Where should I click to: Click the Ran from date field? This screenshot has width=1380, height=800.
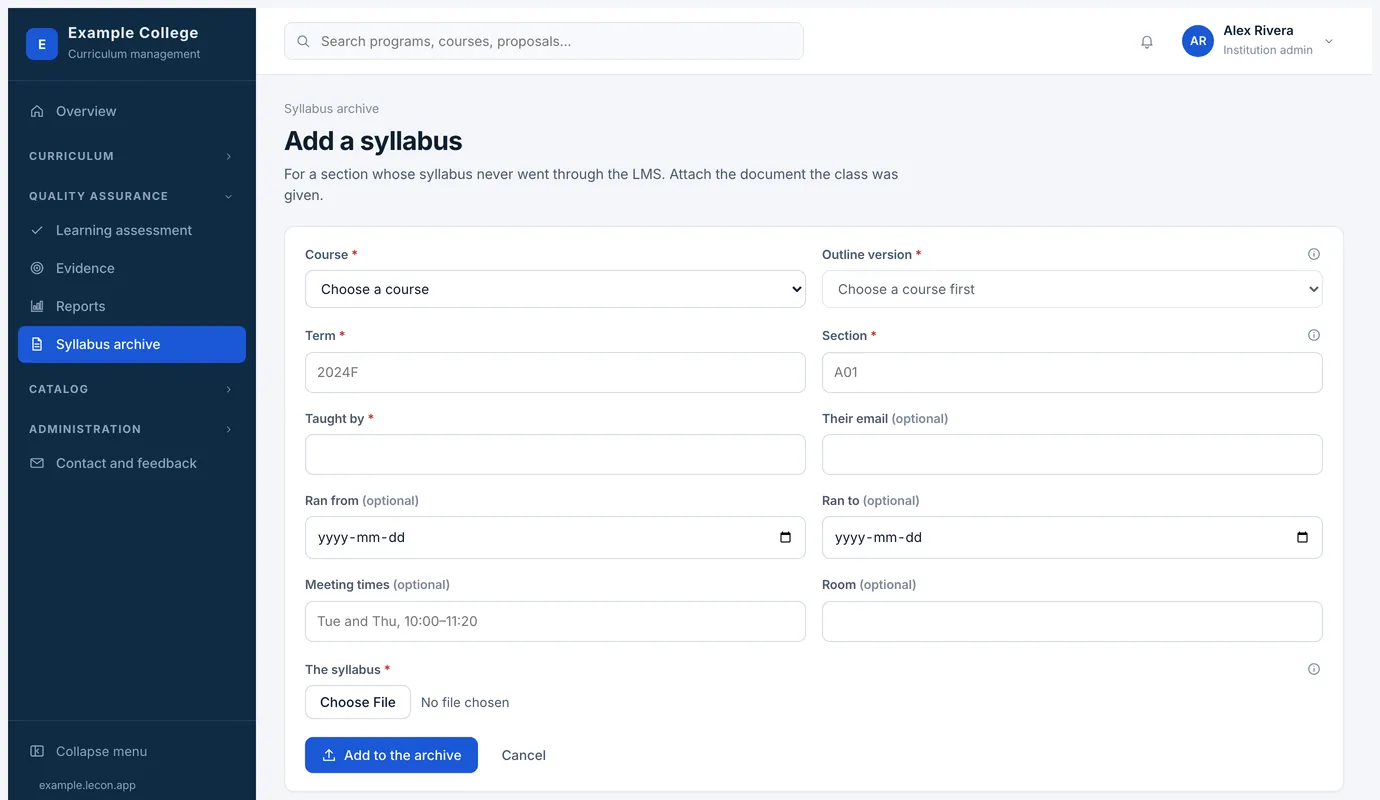tap(555, 537)
